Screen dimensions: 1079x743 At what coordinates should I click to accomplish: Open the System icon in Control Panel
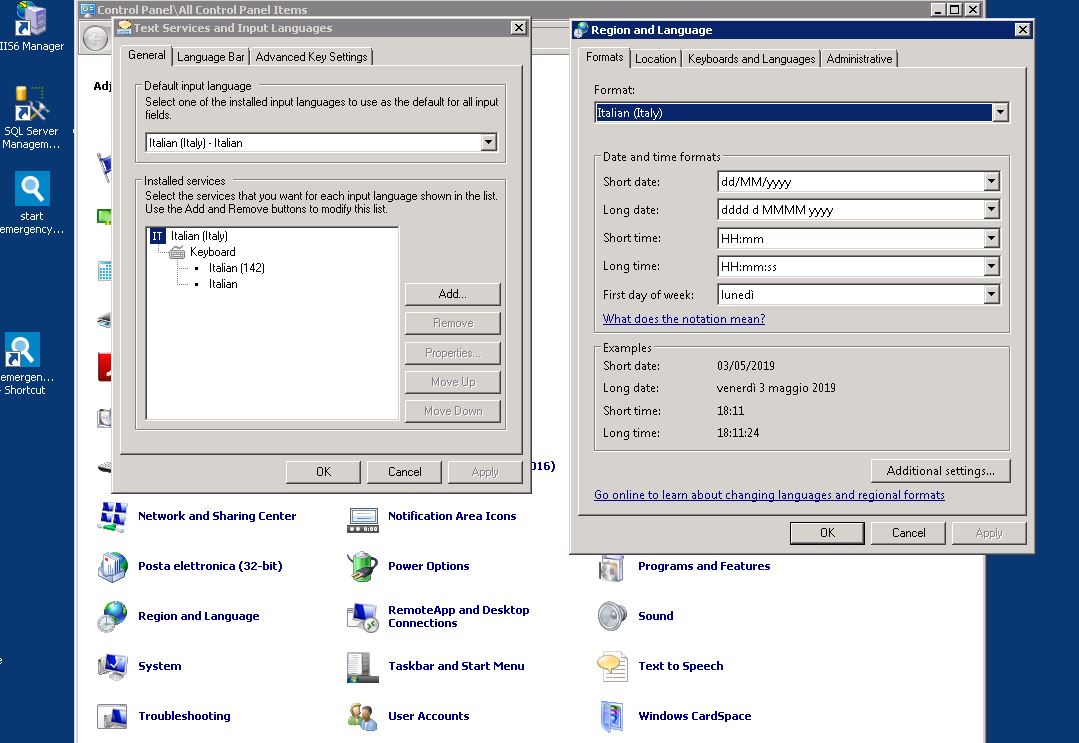click(x=113, y=666)
